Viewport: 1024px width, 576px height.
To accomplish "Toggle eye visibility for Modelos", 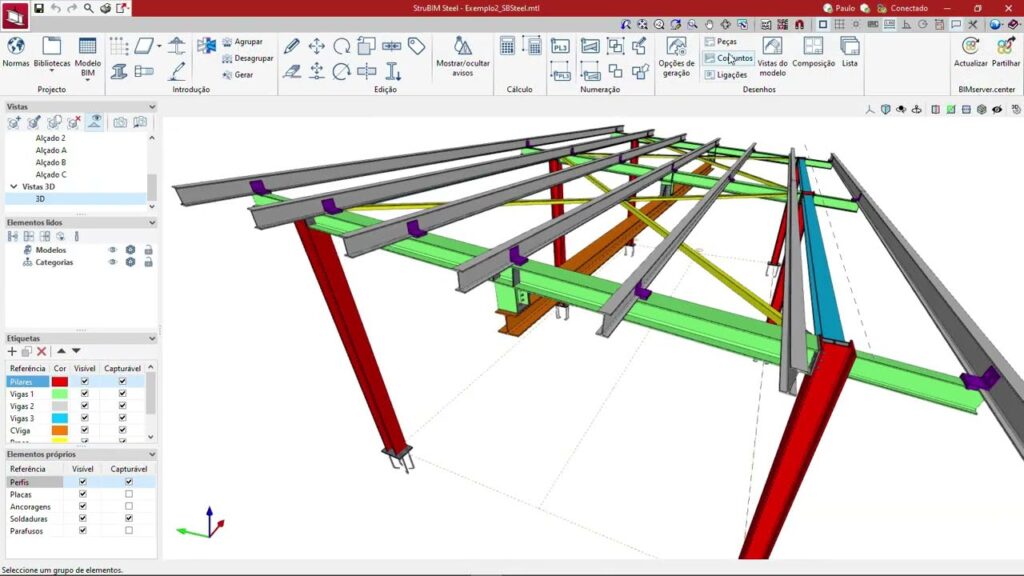I will pyautogui.click(x=113, y=250).
